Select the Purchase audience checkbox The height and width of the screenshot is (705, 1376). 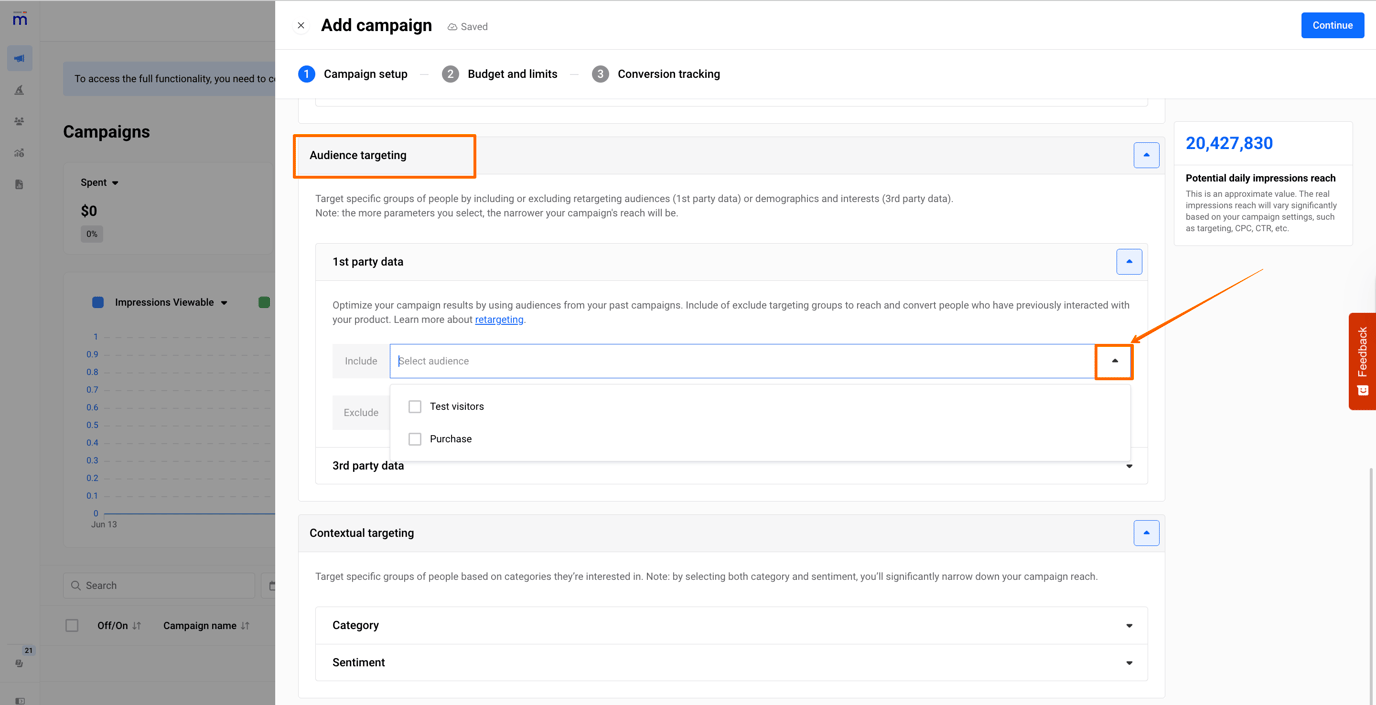pyautogui.click(x=415, y=438)
